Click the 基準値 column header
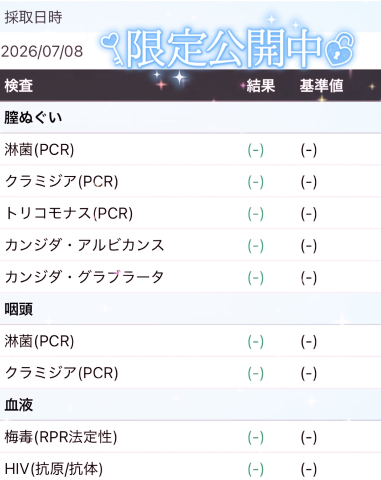Viewport: 381px width, 480px height. (321, 86)
